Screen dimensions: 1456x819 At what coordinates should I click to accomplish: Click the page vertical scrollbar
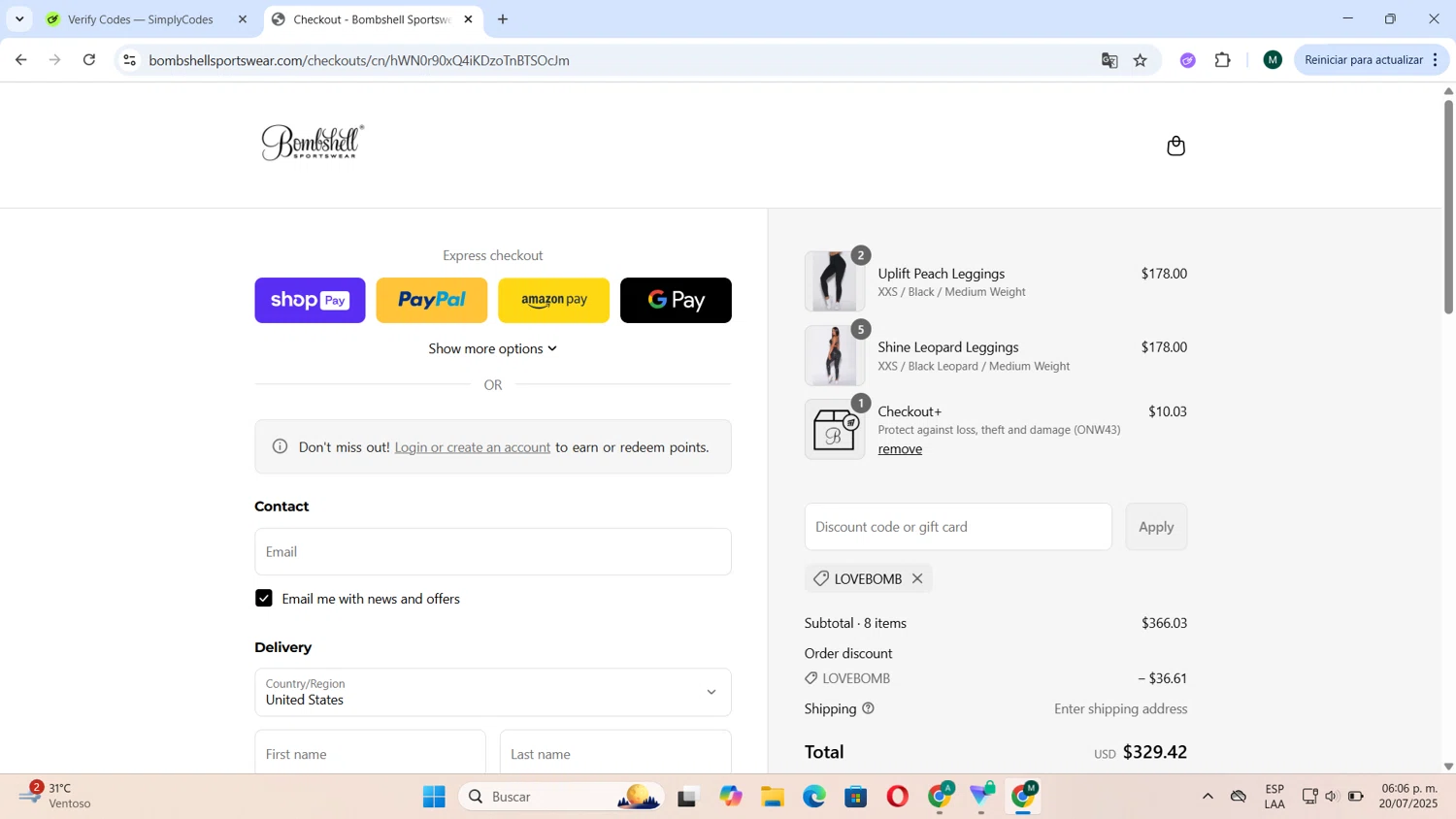coord(1448,208)
